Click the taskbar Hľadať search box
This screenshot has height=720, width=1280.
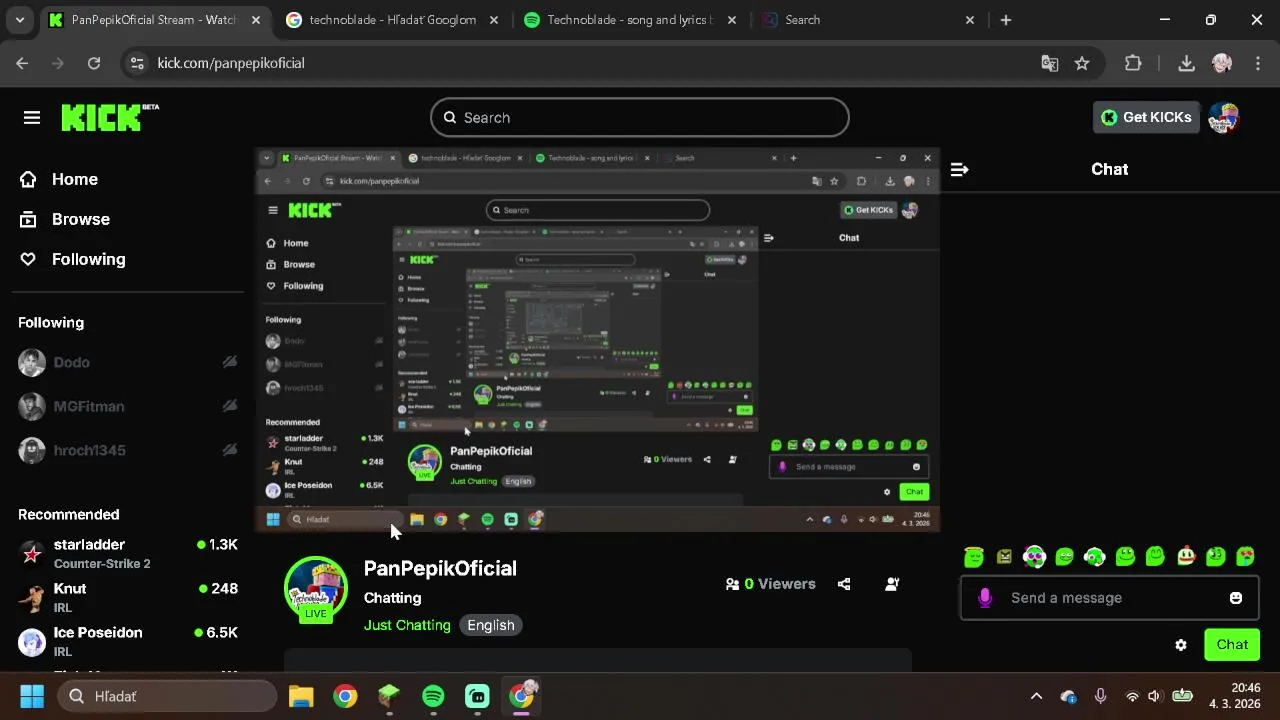(167, 696)
